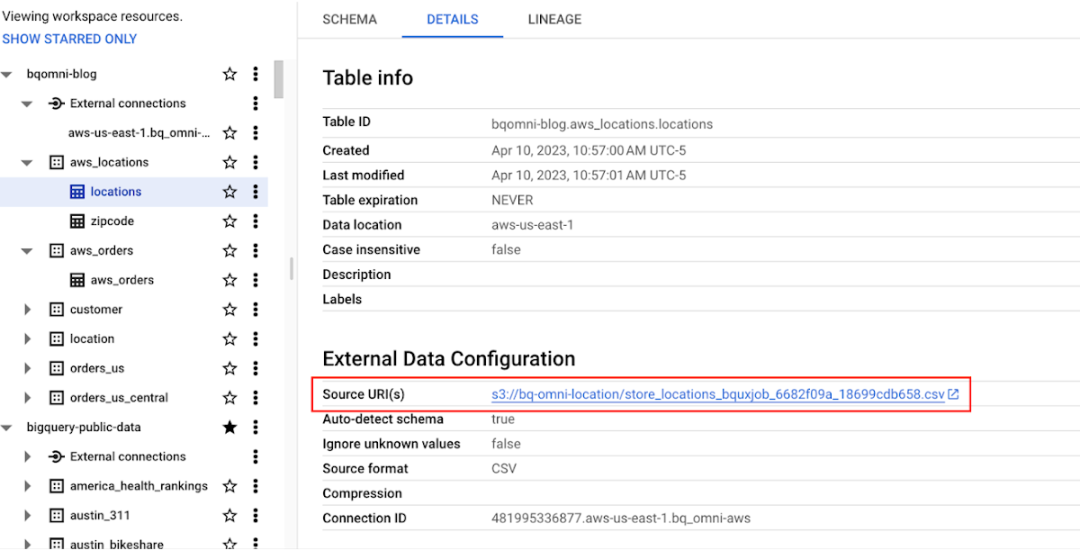Click the explorer panel vertical scrollbar
1080x550 pixels.
click(278, 80)
